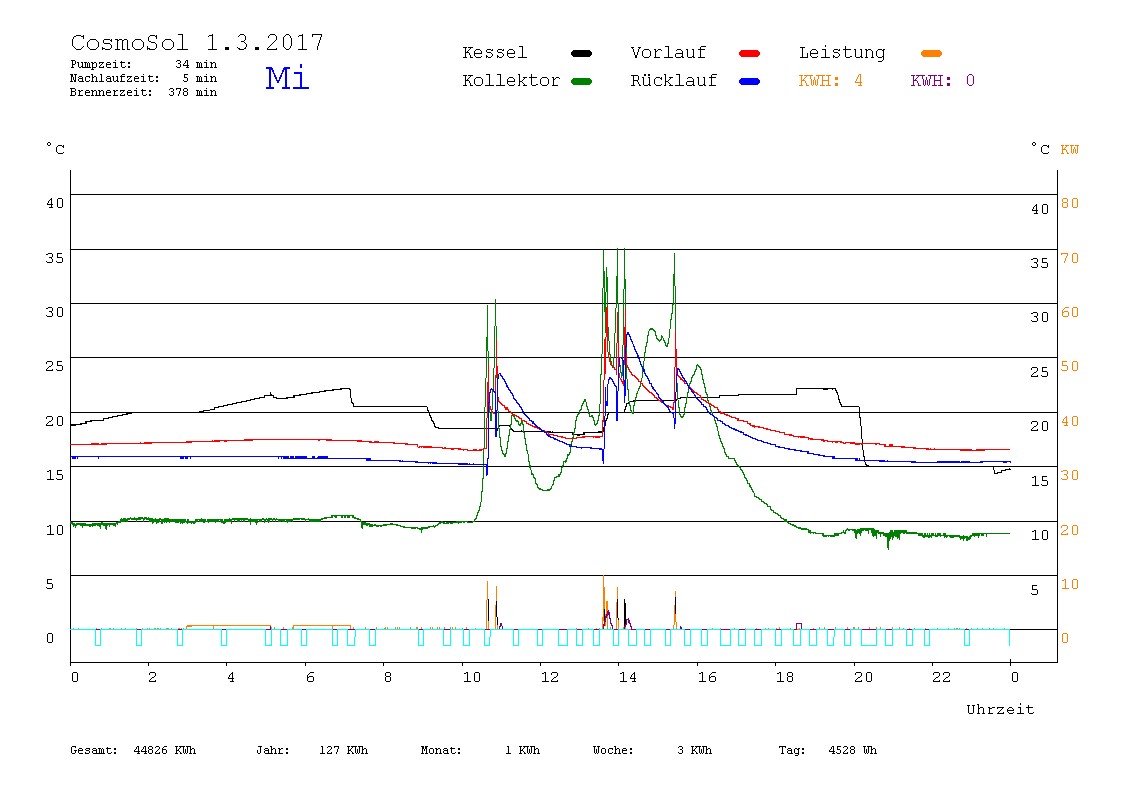Click the red Vorlauf legend swatch

(x=750, y=53)
